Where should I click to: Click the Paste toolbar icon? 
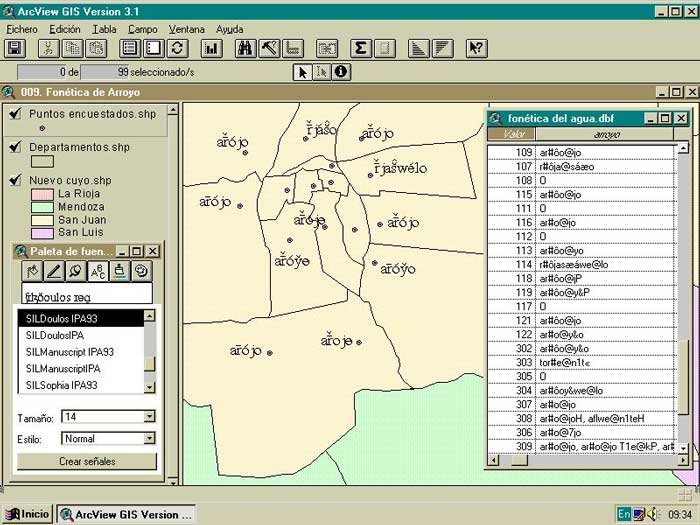pos(96,49)
